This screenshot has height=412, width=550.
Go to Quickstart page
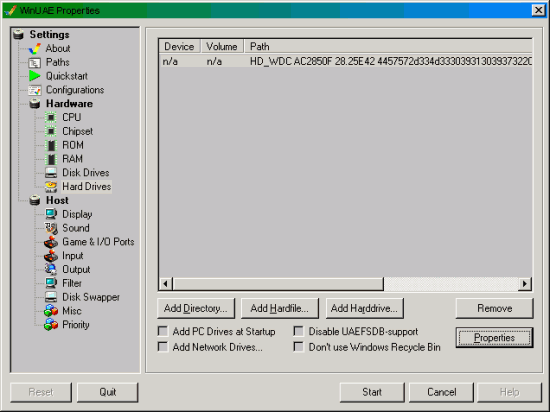coord(67,76)
